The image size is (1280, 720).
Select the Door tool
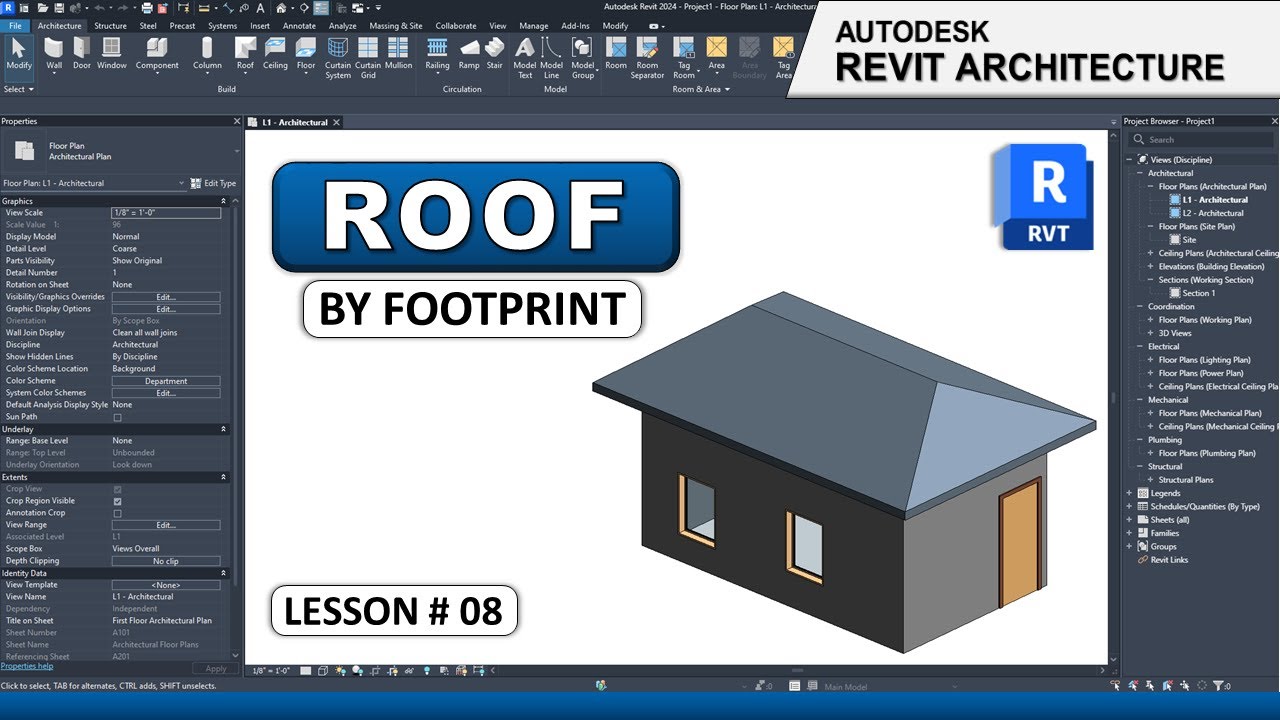click(82, 54)
